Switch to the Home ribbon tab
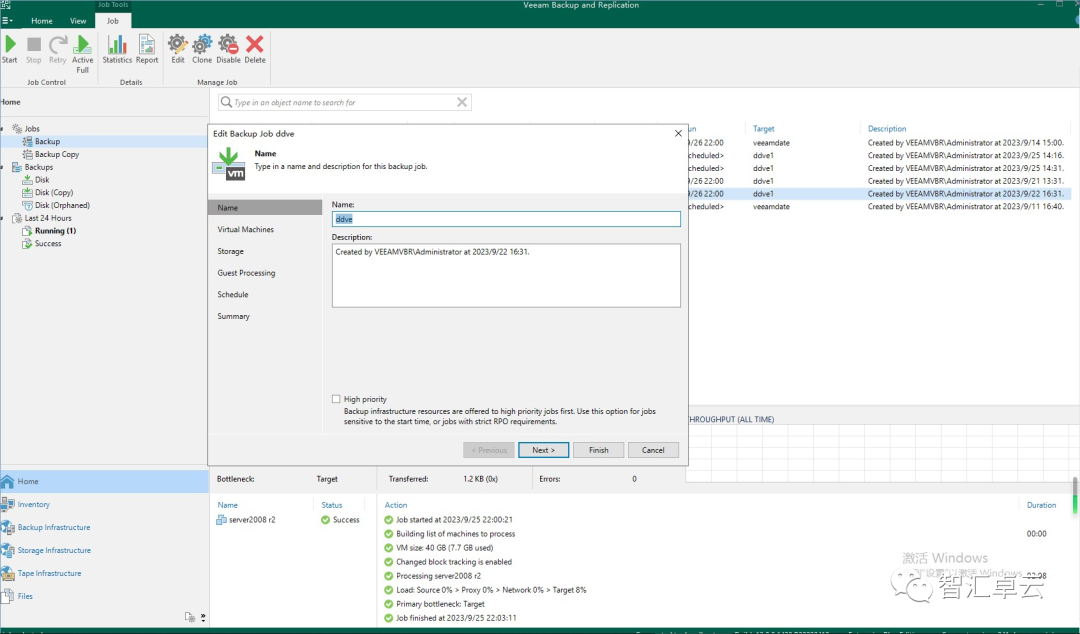This screenshot has width=1080, height=634. click(x=41, y=21)
